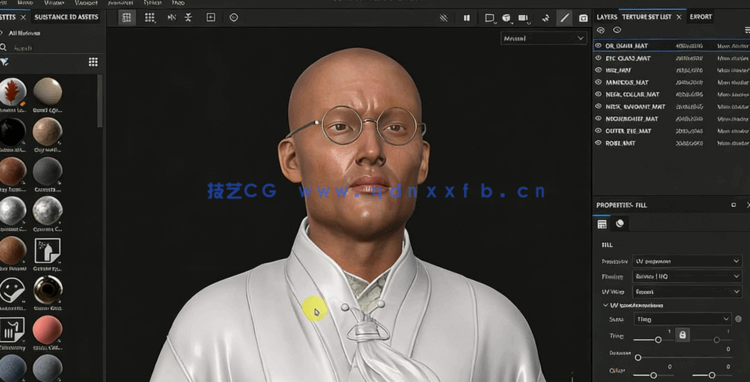This screenshot has height=382, width=750.
Task: Select the black sphere material thumbnail
Action: 12,131
